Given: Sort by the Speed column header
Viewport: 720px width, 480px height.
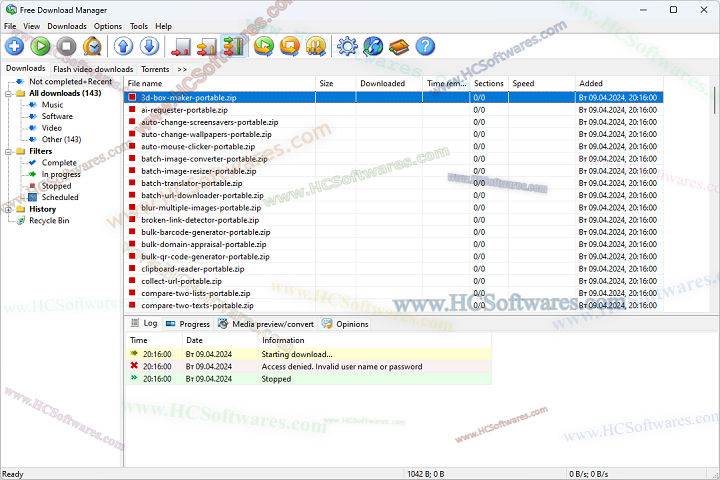Looking at the screenshot, I should (x=542, y=83).
